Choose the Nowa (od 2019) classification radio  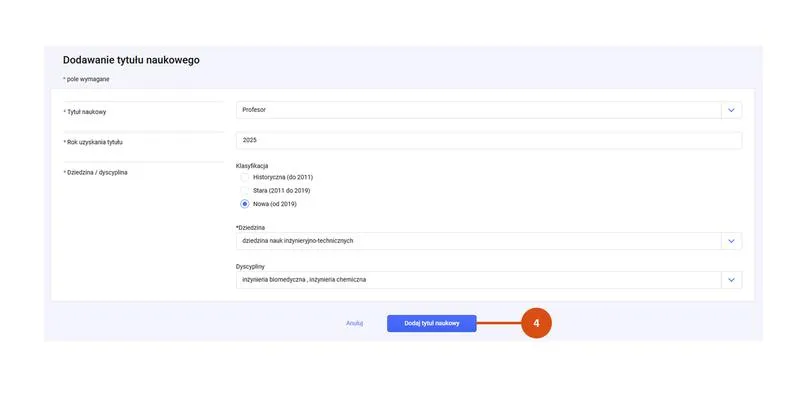coord(245,204)
